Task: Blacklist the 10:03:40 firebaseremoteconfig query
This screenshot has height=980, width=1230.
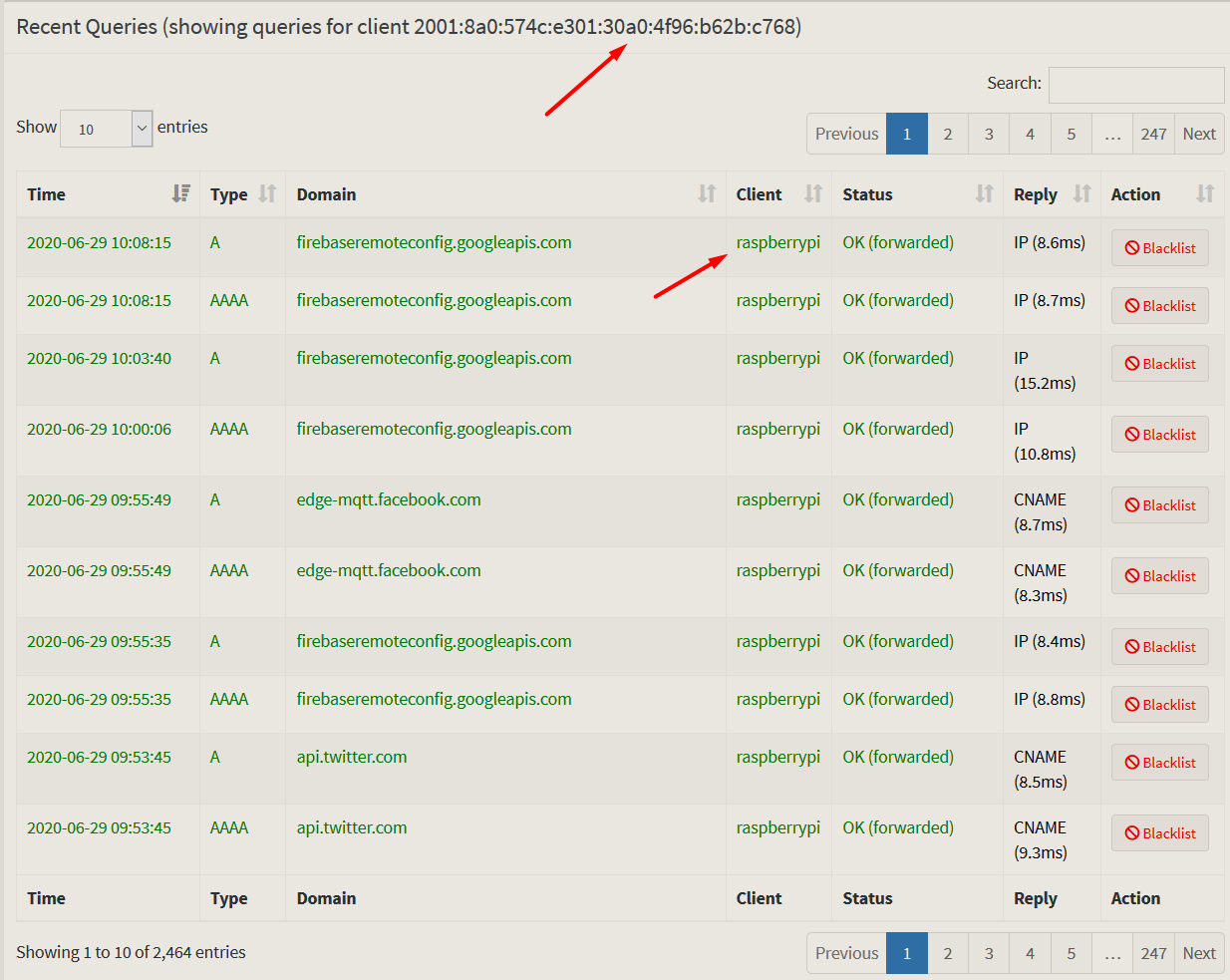Action: (x=1160, y=364)
